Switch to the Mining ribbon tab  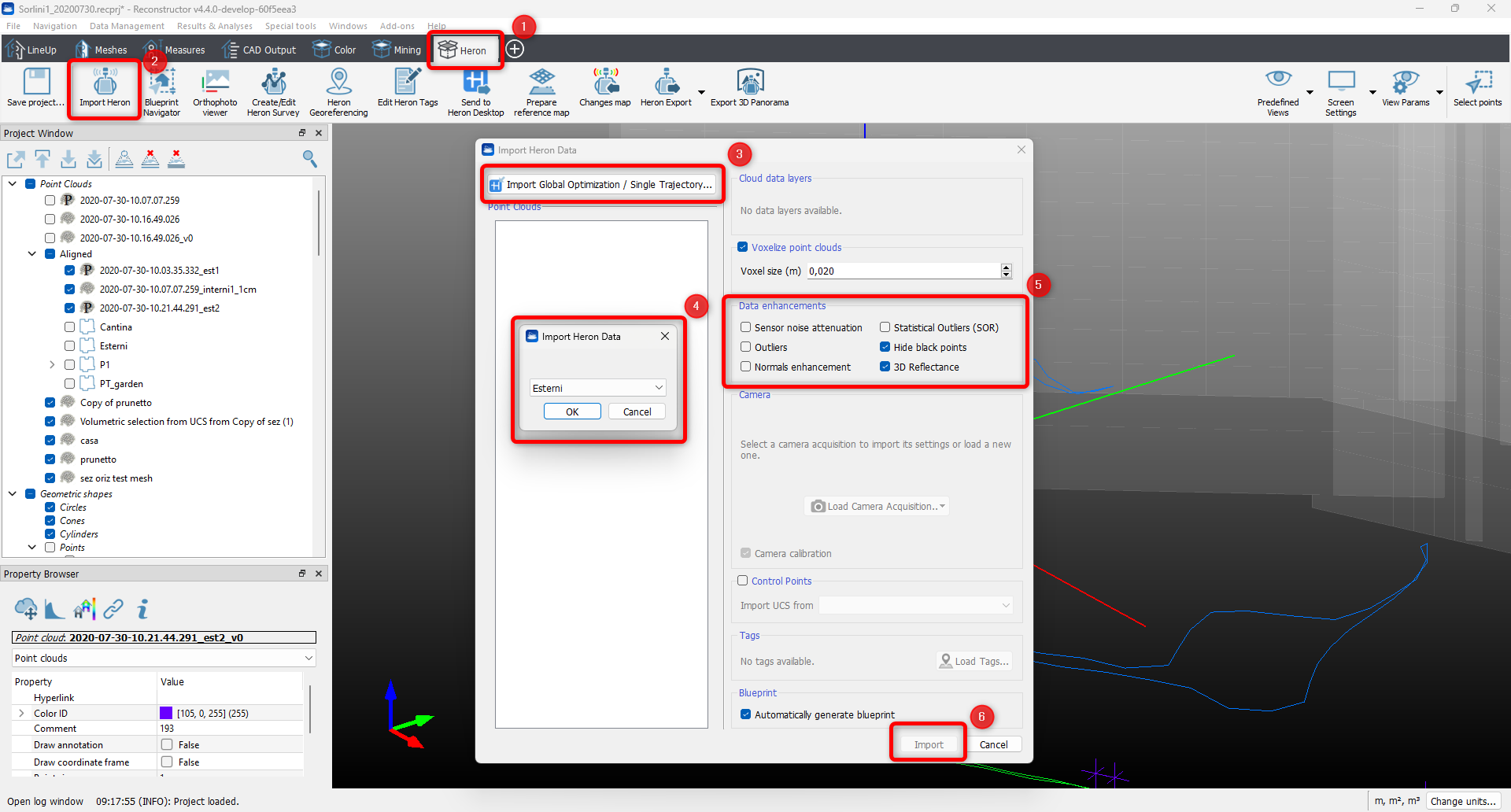pyautogui.click(x=397, y=50)
